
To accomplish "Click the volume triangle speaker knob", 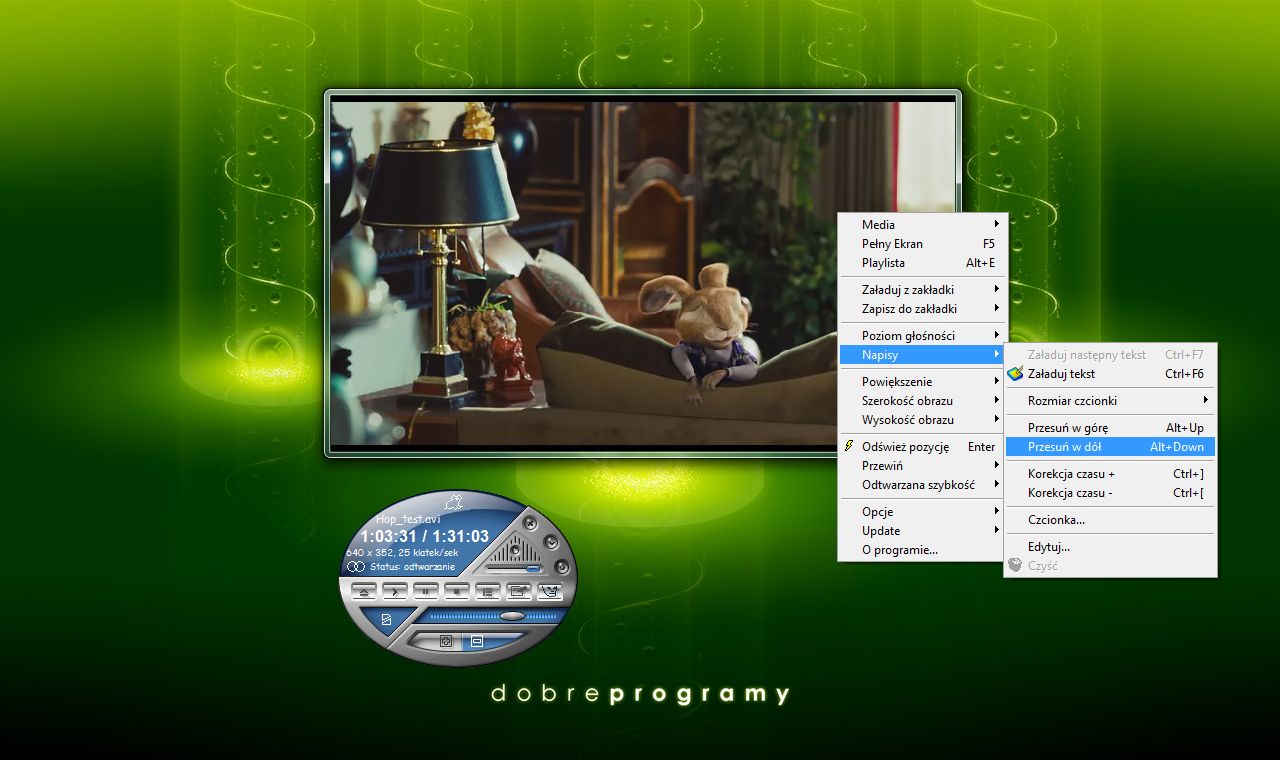I will point(515,549).
